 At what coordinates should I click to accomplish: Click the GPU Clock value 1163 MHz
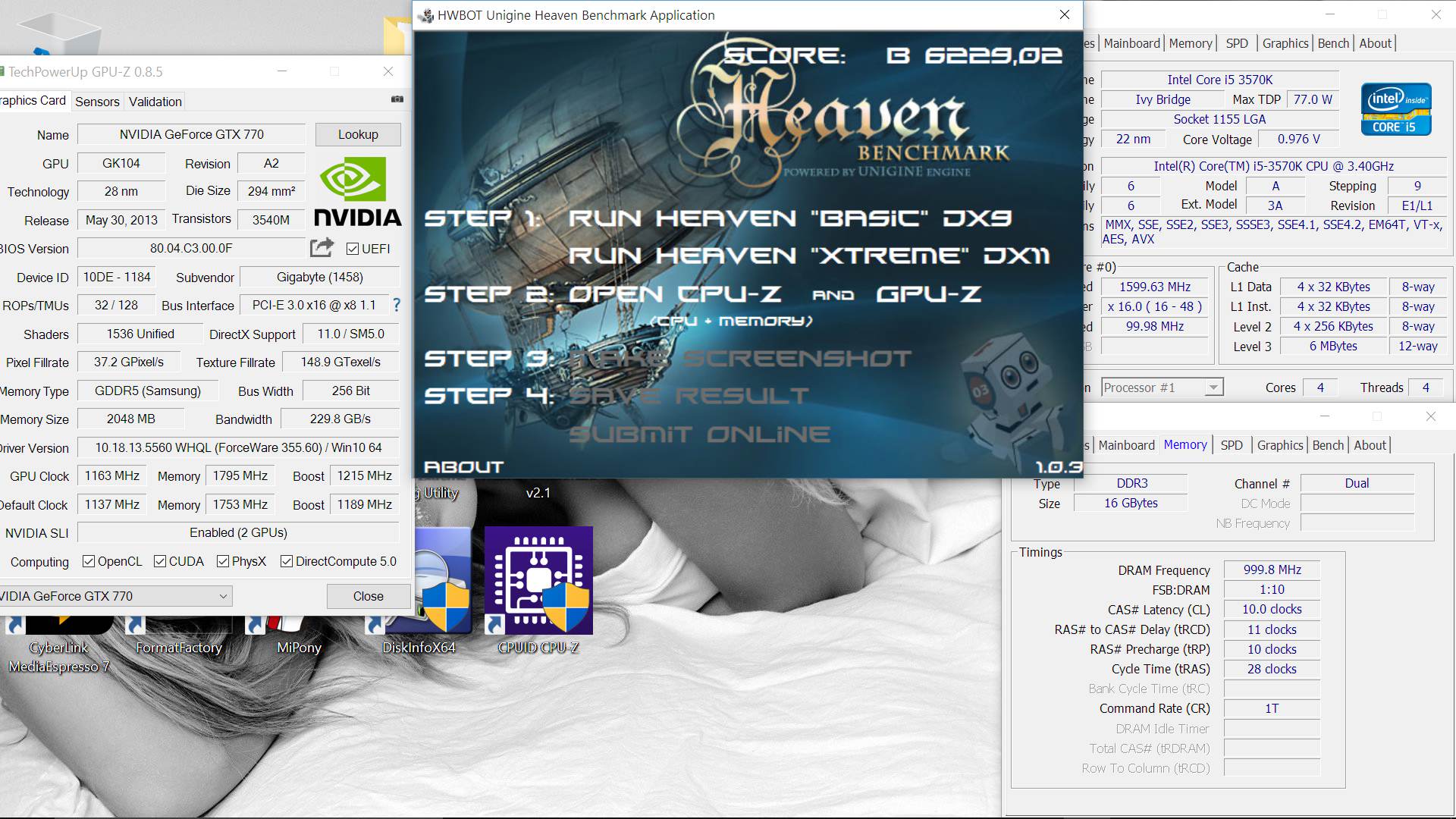click(112, 475)
